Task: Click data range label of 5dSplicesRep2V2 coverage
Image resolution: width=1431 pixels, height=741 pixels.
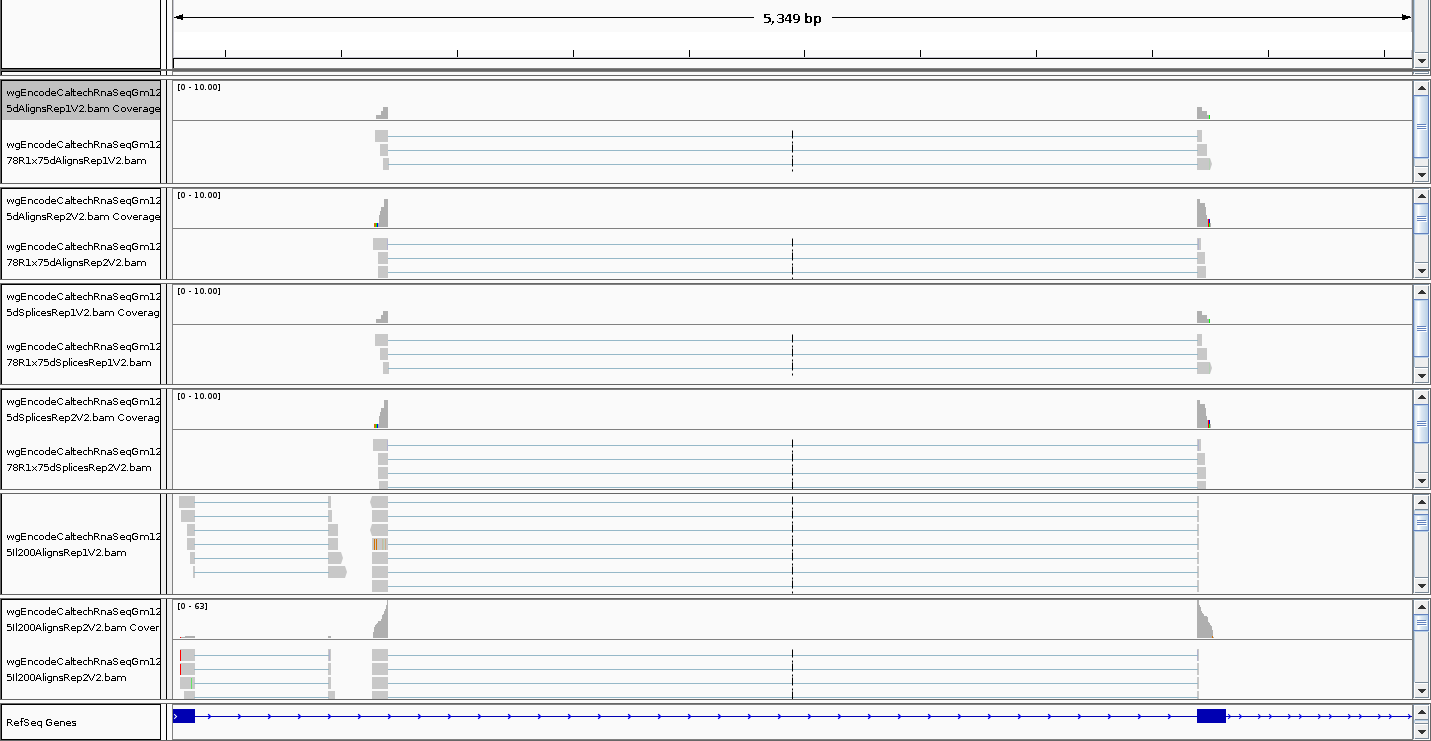Action: click(x=198, y=396)
